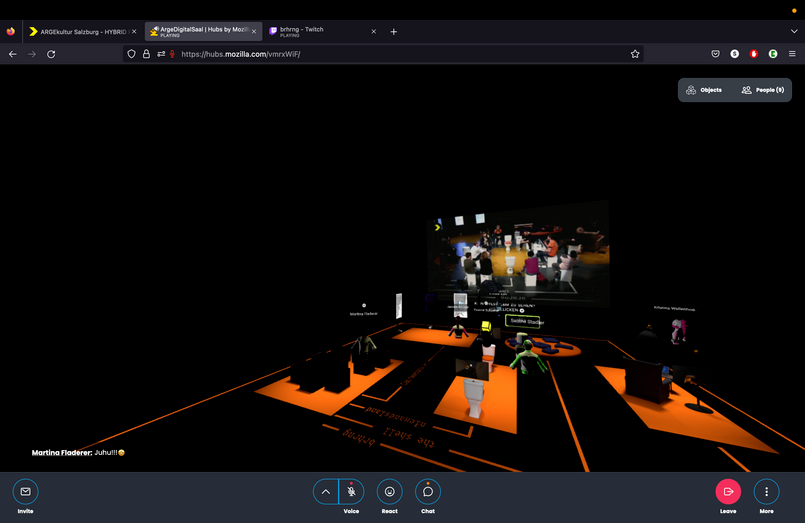Open the Objects list
Viewport: 805px width, 523px height.
(704, 90)
